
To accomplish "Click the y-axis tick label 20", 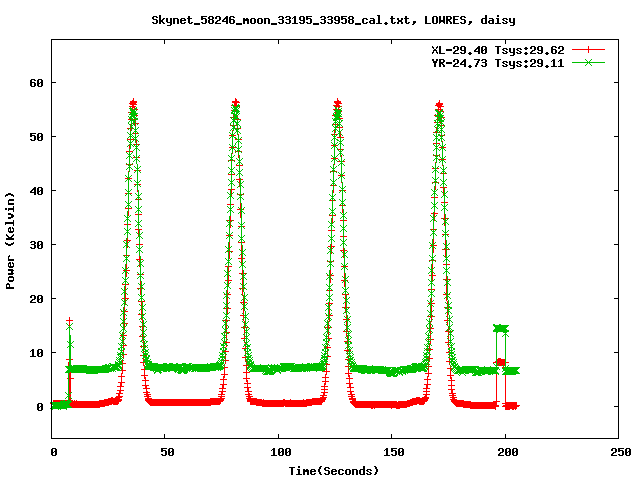I will [x=36, y=299].
